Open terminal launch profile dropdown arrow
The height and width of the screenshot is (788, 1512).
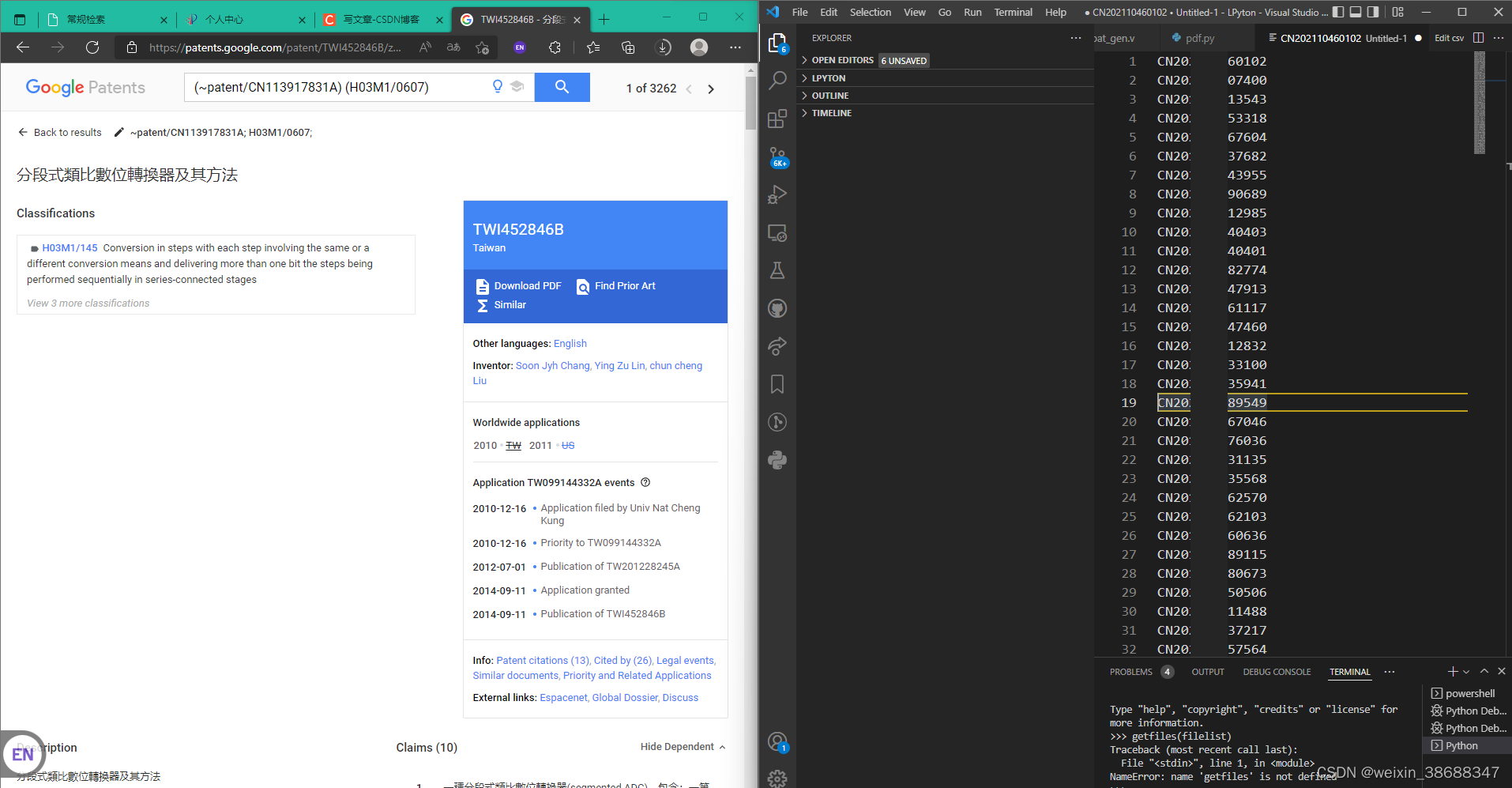tap(1466, 672)
